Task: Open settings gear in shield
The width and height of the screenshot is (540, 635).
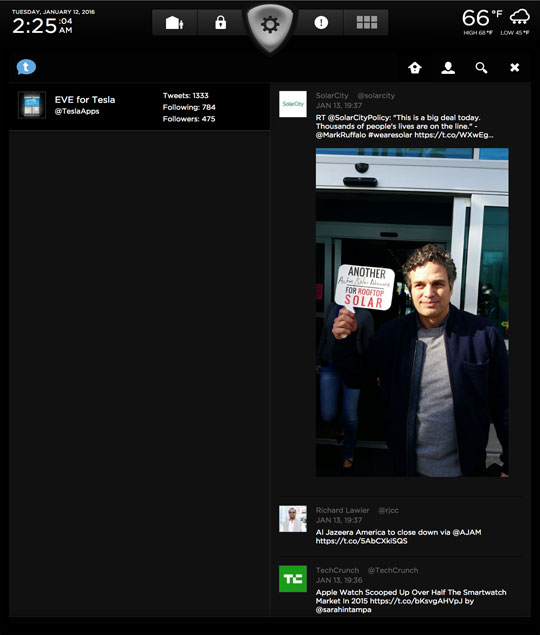Action: [270, 25]
